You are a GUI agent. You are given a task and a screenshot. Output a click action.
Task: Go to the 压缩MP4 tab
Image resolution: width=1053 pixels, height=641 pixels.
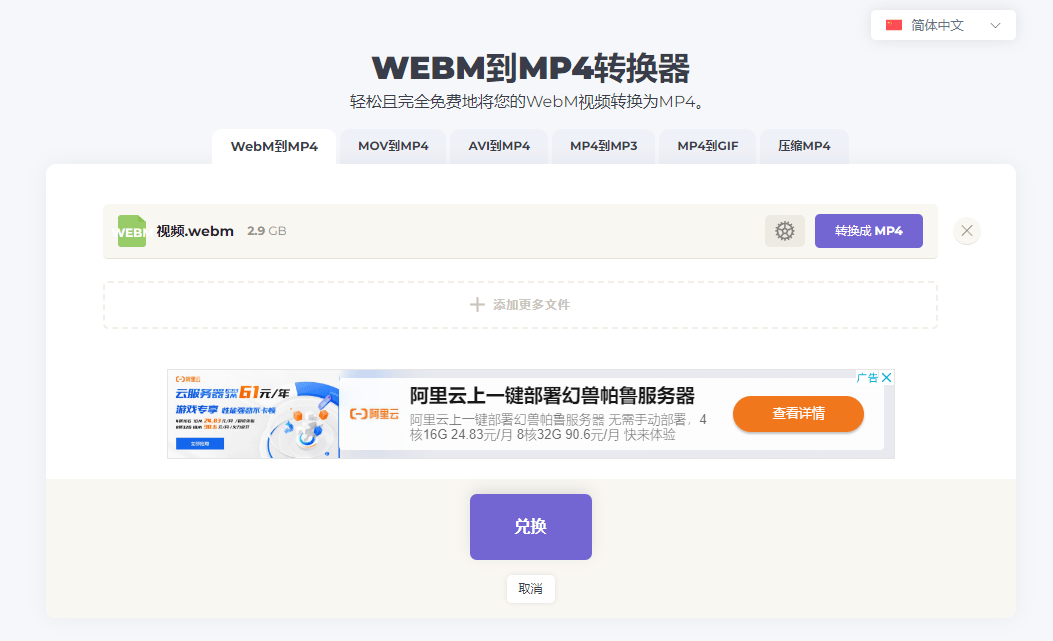[x=804, y=146]
